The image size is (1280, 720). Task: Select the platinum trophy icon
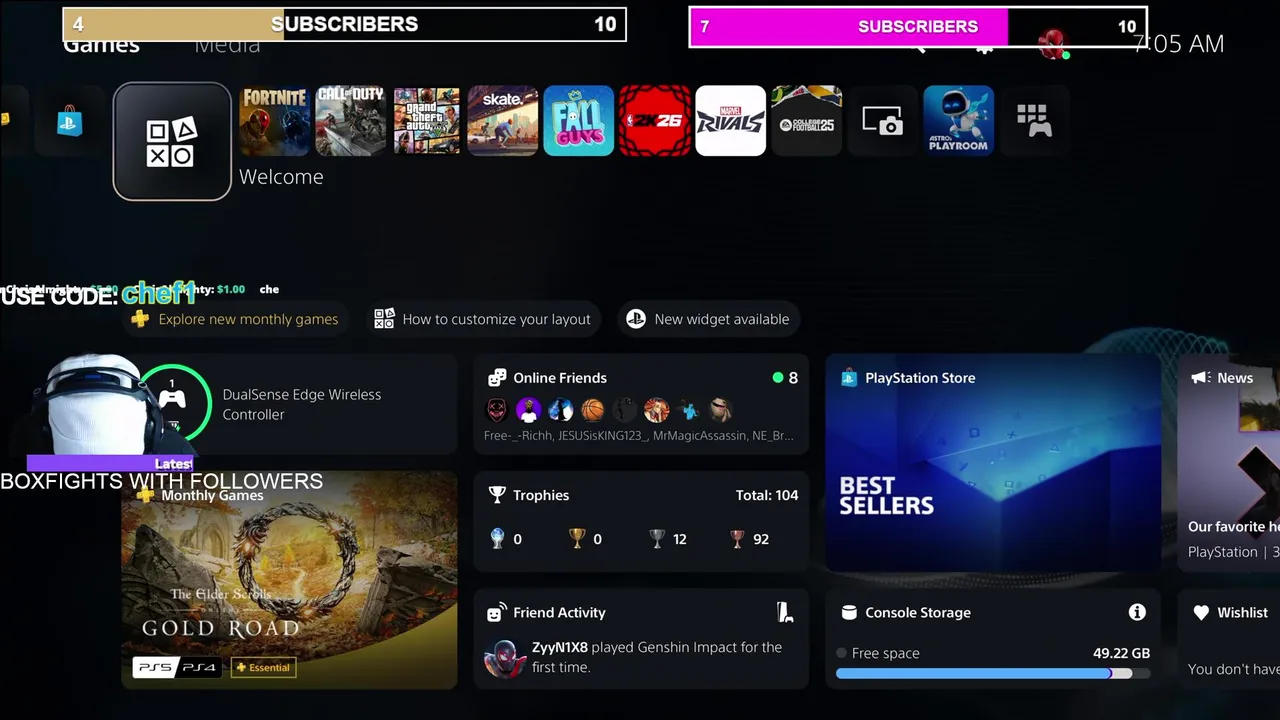pos(497,538)
